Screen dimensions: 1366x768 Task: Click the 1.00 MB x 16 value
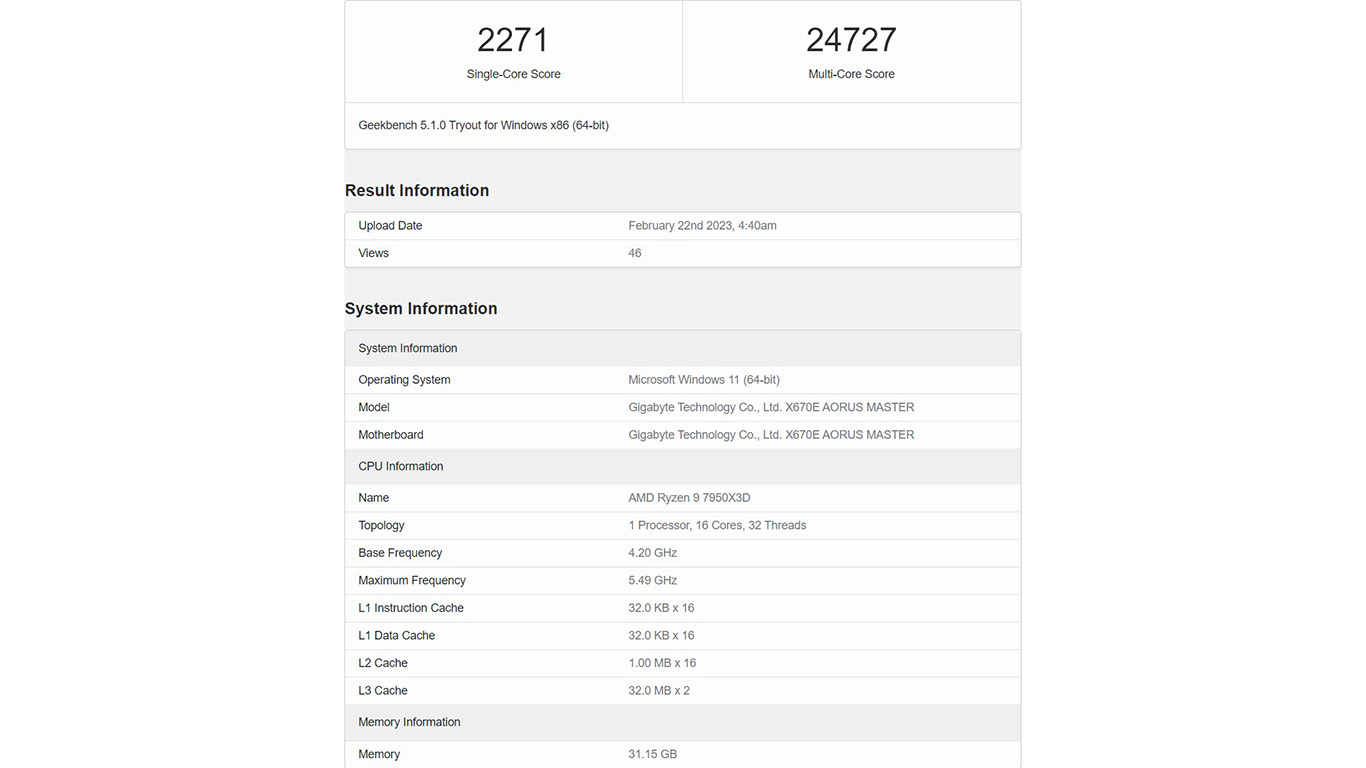662,663
